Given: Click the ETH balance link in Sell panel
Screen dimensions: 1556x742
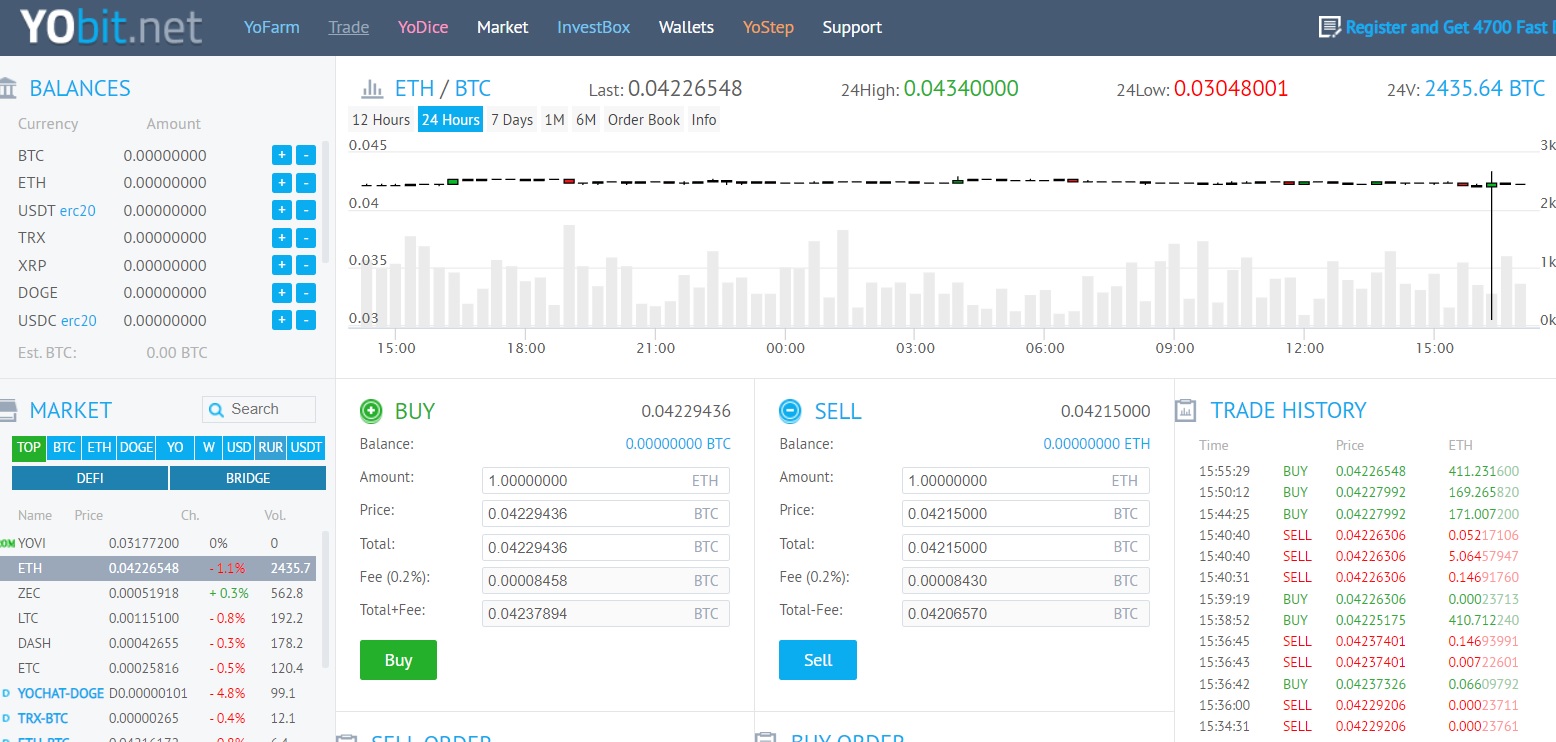Looking at the screenshot, I should (x=1097, y=444).
